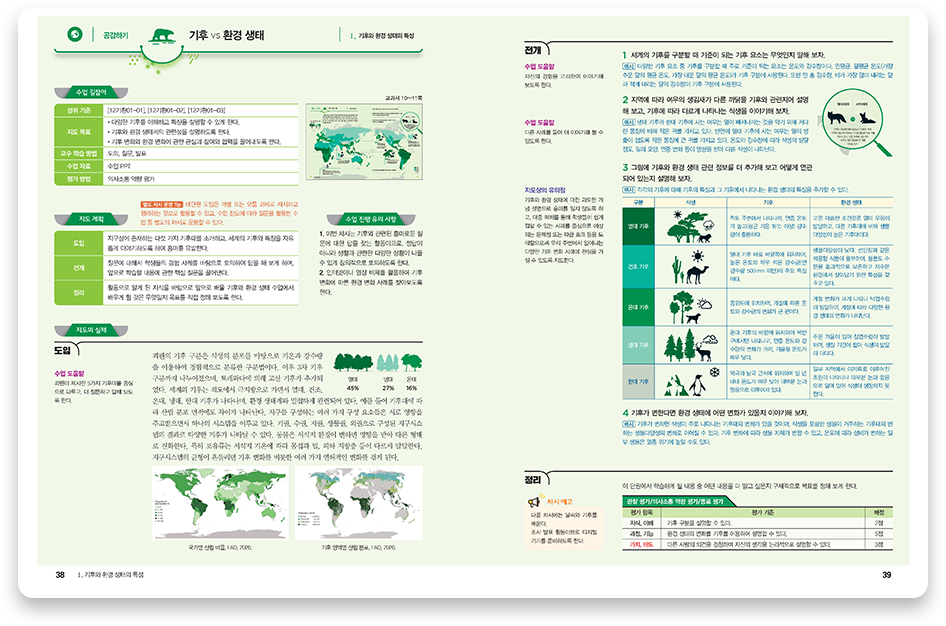Click the 수업 PPT cell

tap(201, 166)
